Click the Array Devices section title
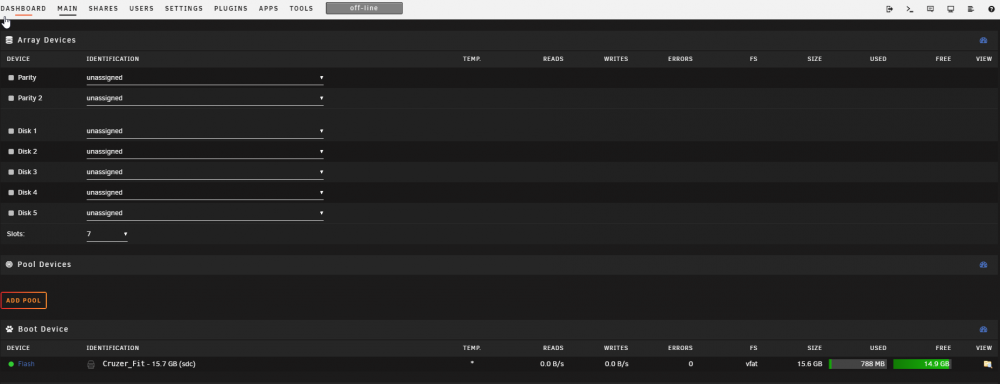Image resolution: width=1000 pixels, height=384 pixels. pyautogui.click(x=47, y=40)
